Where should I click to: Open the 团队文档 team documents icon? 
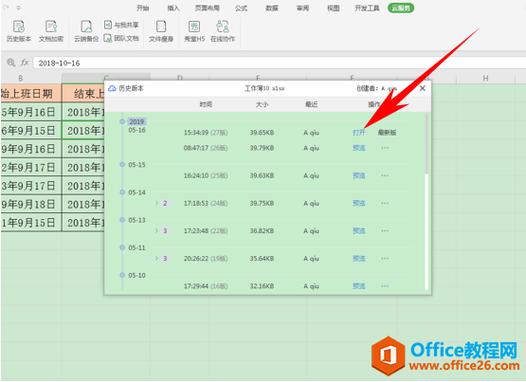click(x=108, y=38)
